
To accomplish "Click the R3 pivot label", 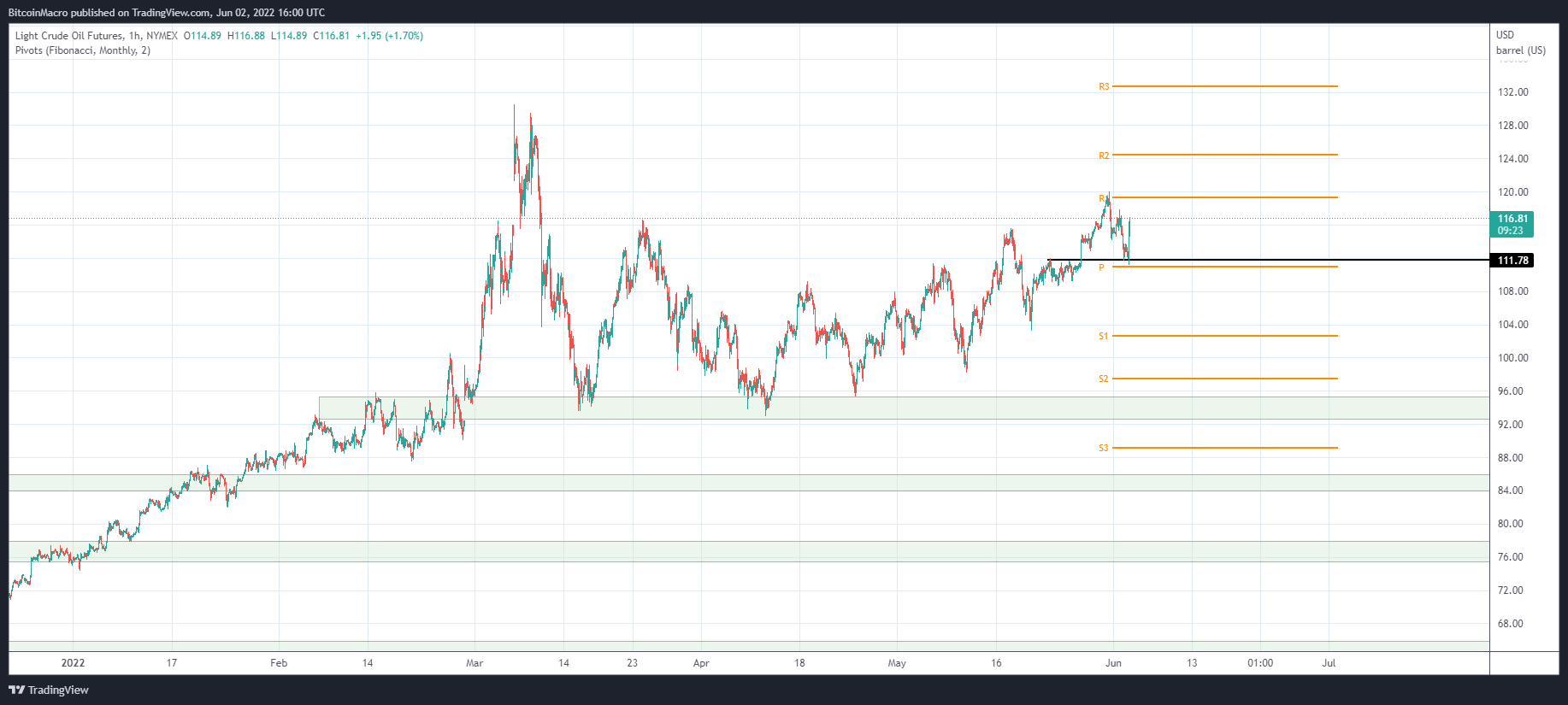I will (x=1104, y=86).
